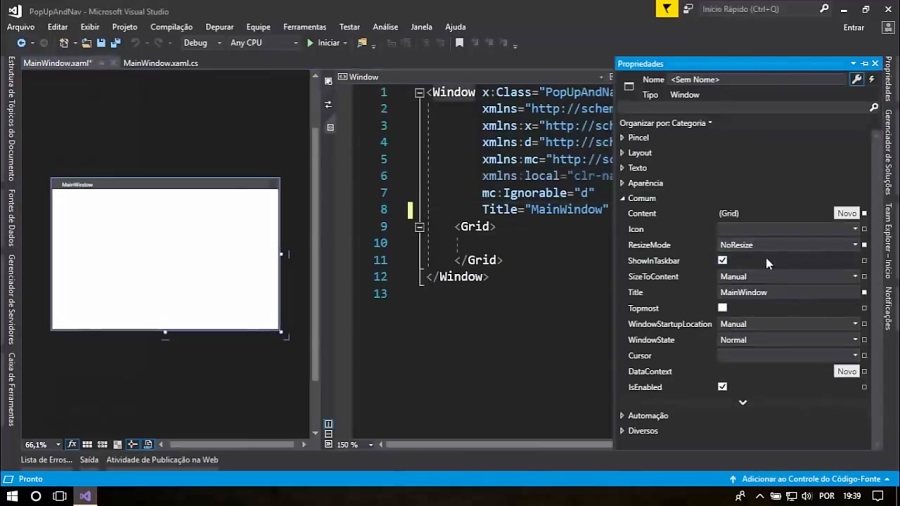Show more Comum properties with down chevron

tap(743, 402)
